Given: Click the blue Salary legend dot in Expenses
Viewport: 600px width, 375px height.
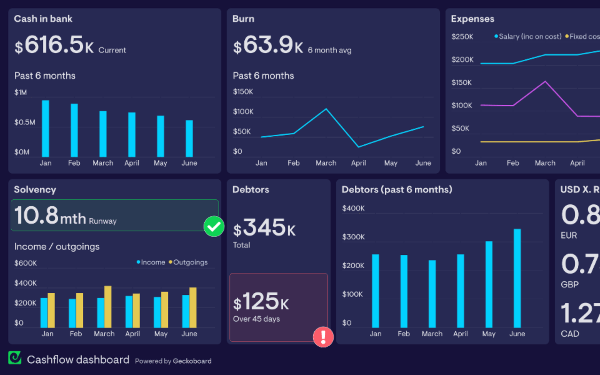Looking at the screenshot, I should point(496,36).
